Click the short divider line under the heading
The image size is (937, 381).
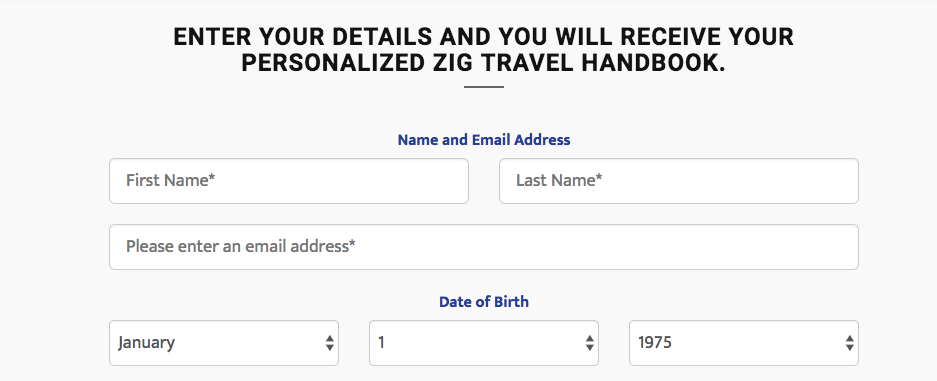[484, 87]
